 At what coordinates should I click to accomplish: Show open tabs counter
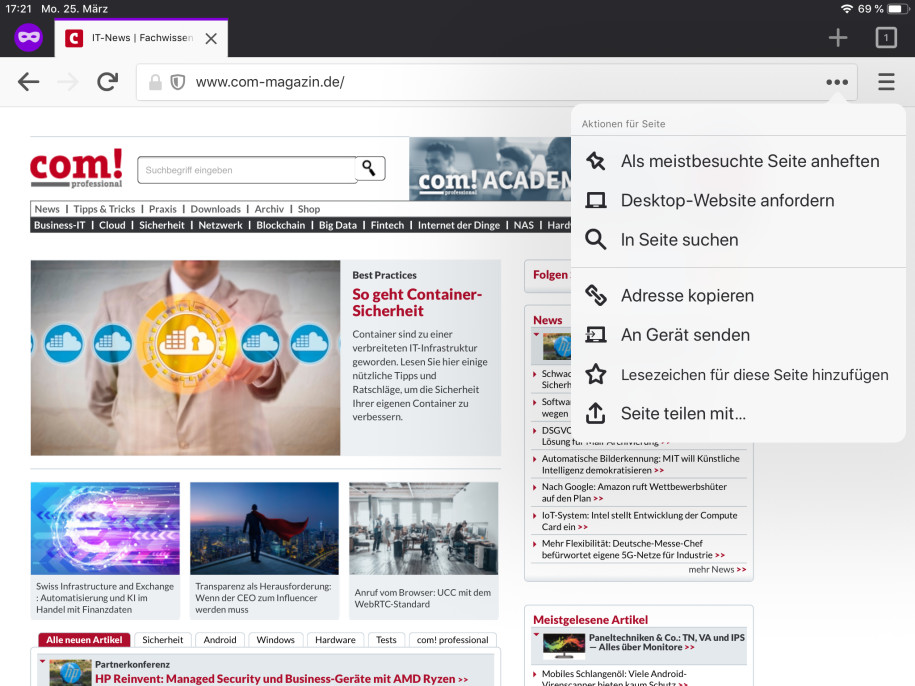click(886, 38)
